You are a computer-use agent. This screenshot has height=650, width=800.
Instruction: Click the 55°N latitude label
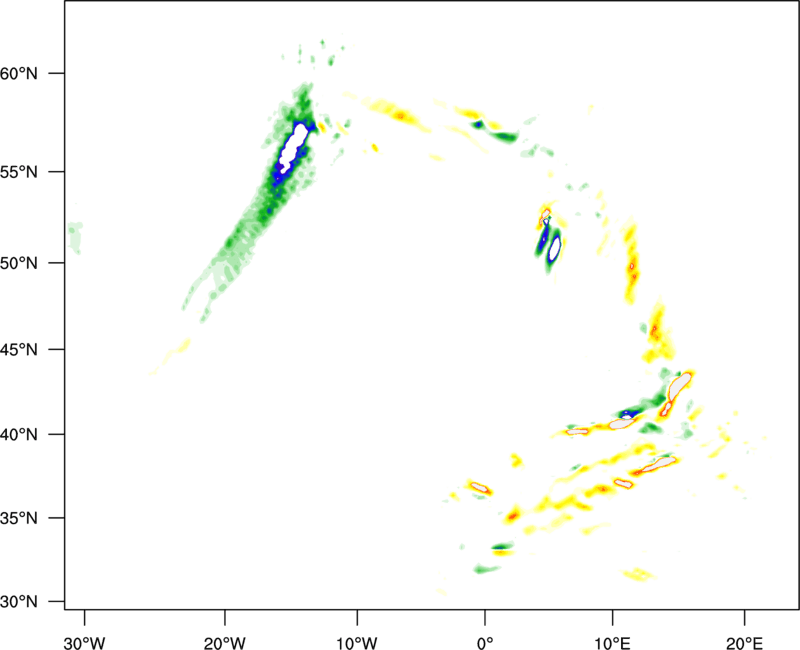click(19, 172)
